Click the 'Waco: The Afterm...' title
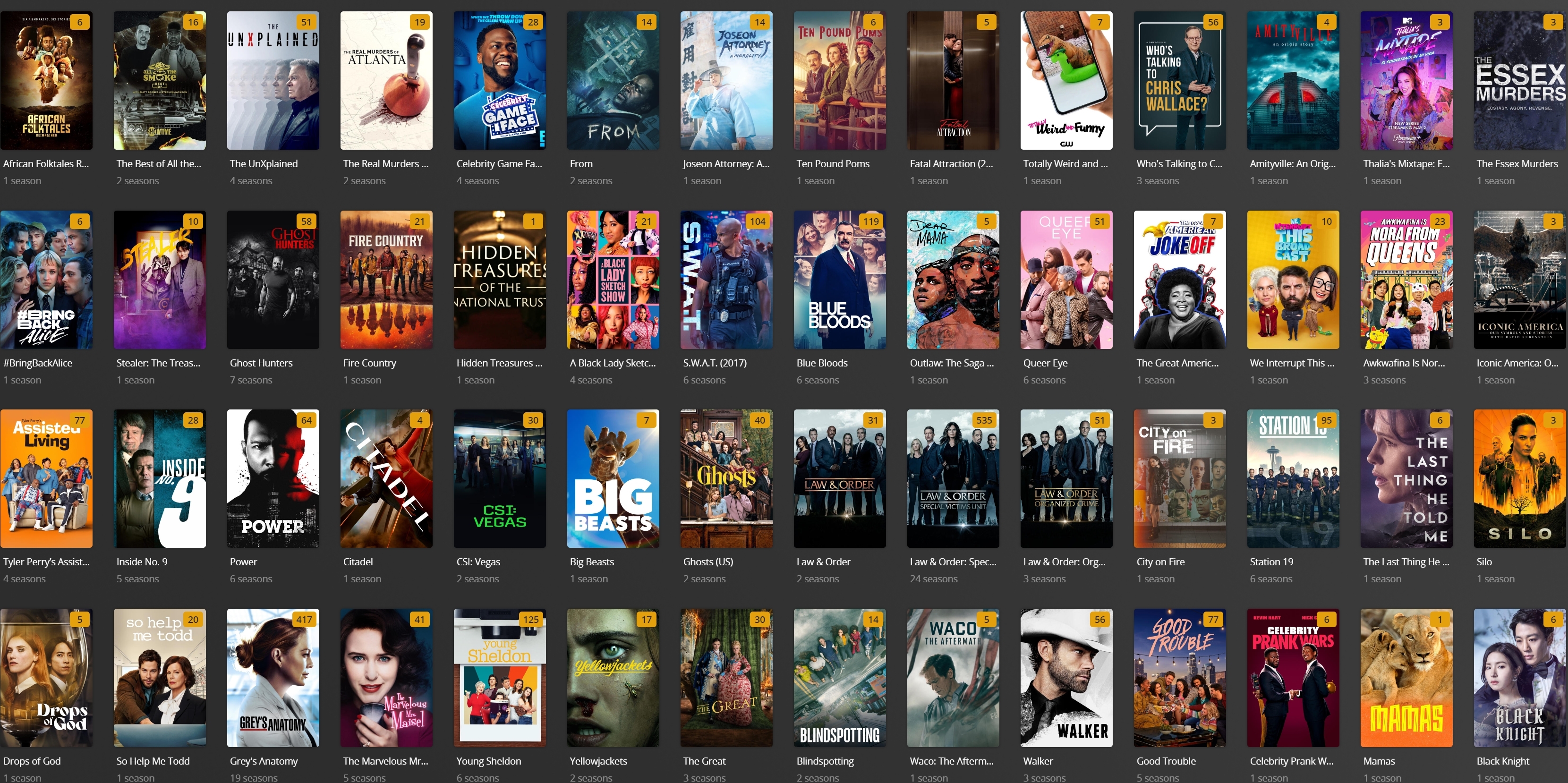 coord(951,761)
